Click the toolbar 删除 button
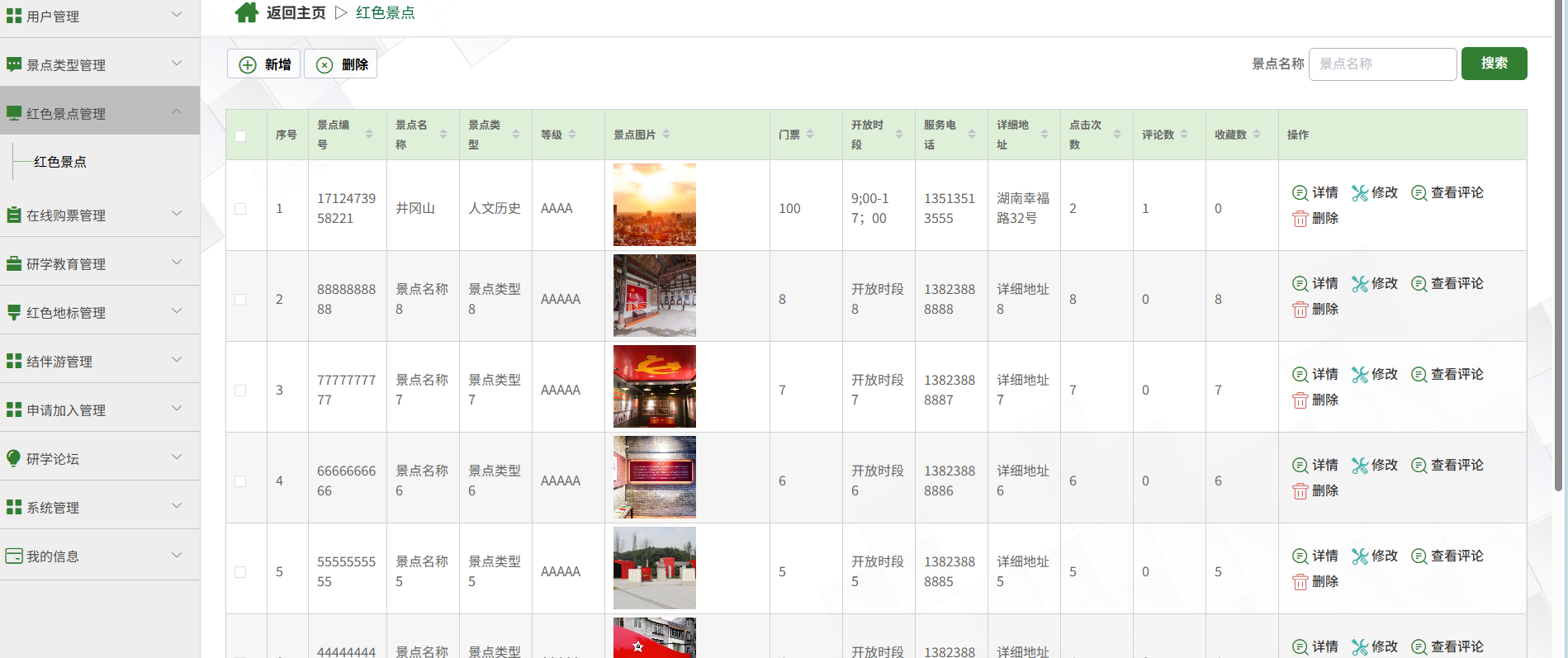The width and height of the screenshot is (1568, 658). pos(340,64)
